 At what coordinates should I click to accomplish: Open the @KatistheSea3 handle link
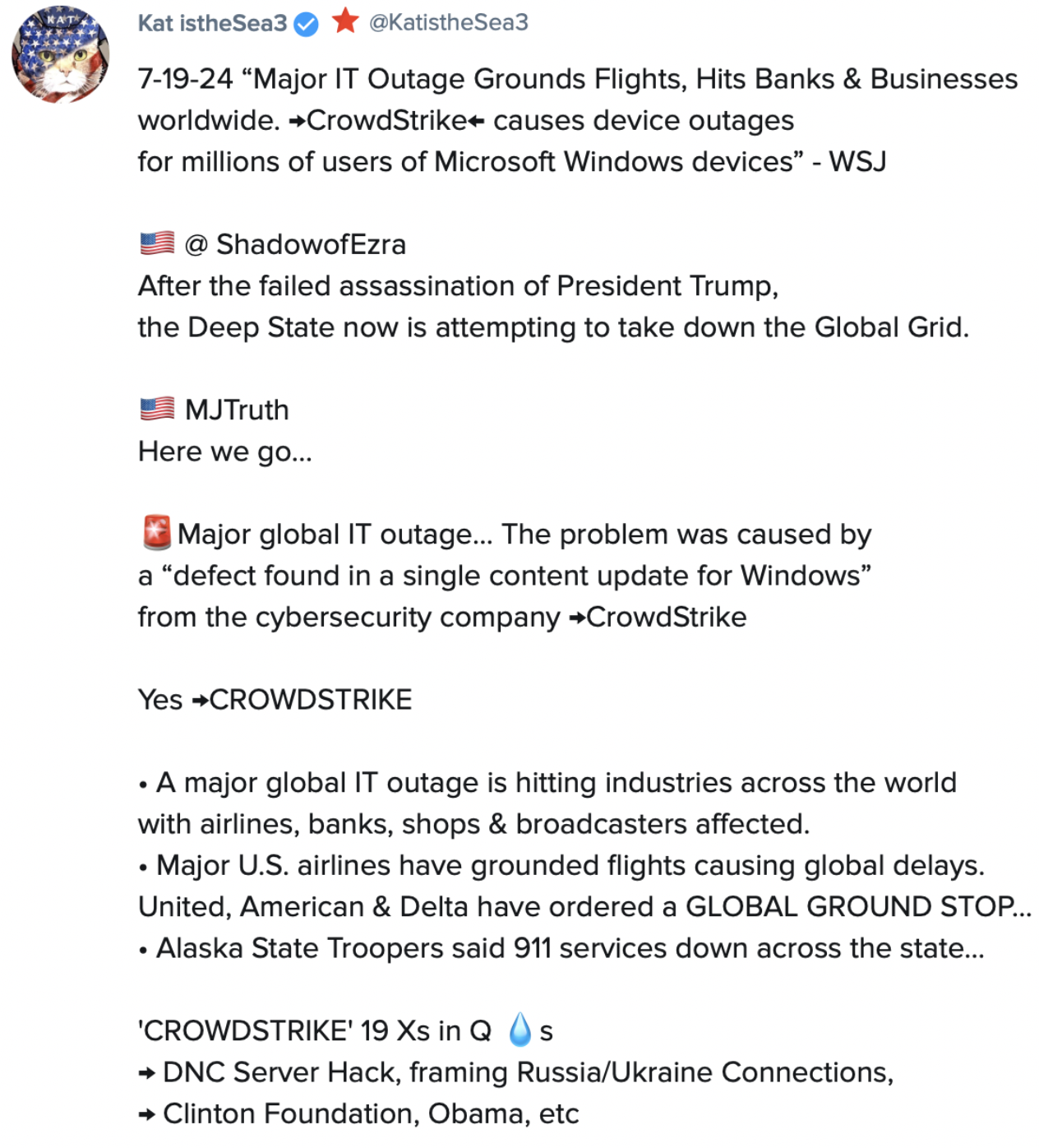point(448,22)
